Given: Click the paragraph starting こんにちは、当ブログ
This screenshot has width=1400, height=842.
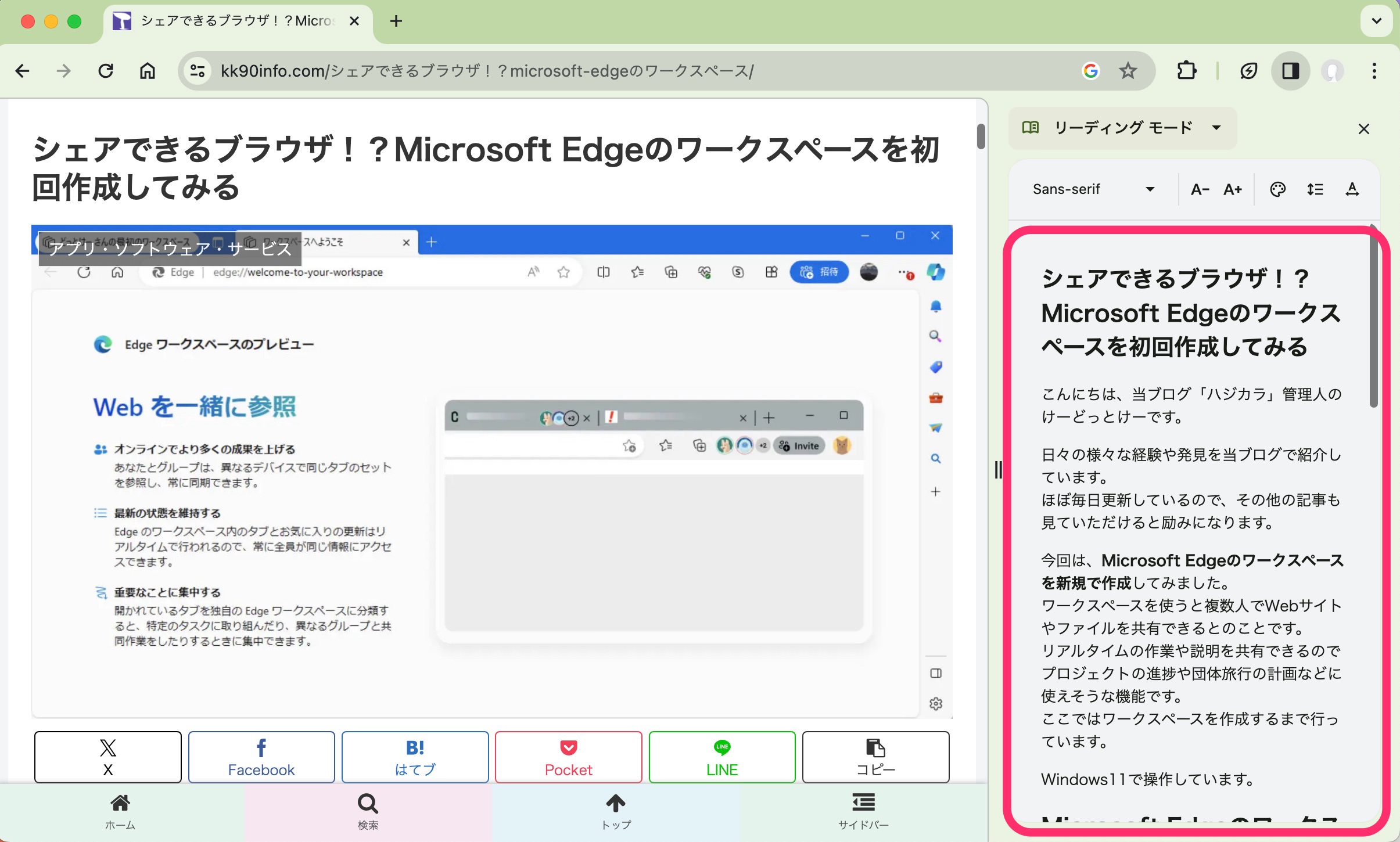Looking at the screenshot, I should tap(1191, 405).
